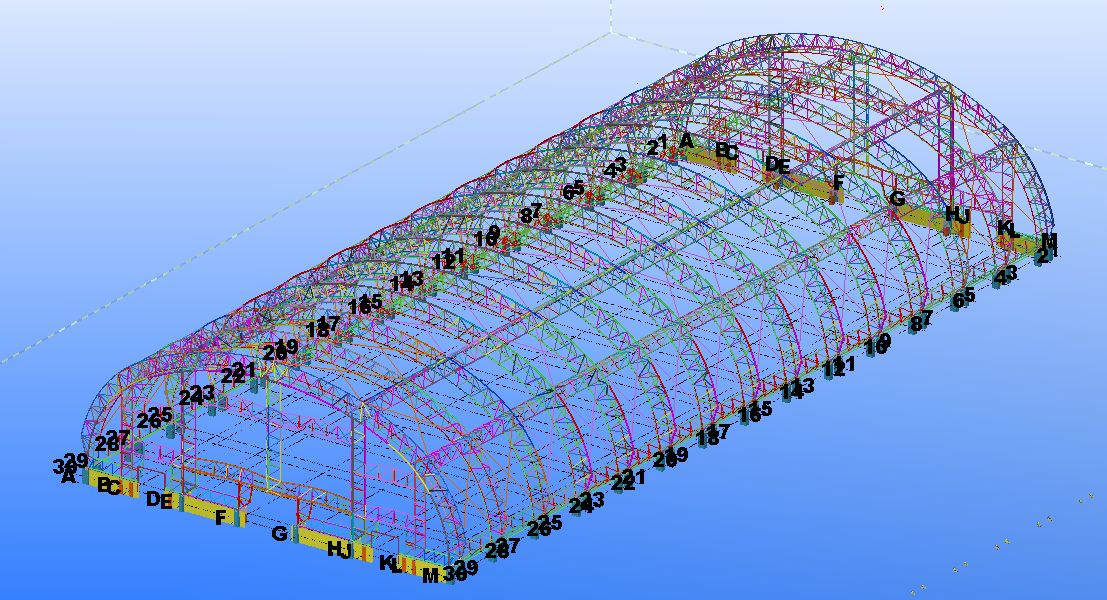The width and height of the screenshot is (1107, 600).
Task: Pick grid label HJ on the front gable
Action: point(340,549)
